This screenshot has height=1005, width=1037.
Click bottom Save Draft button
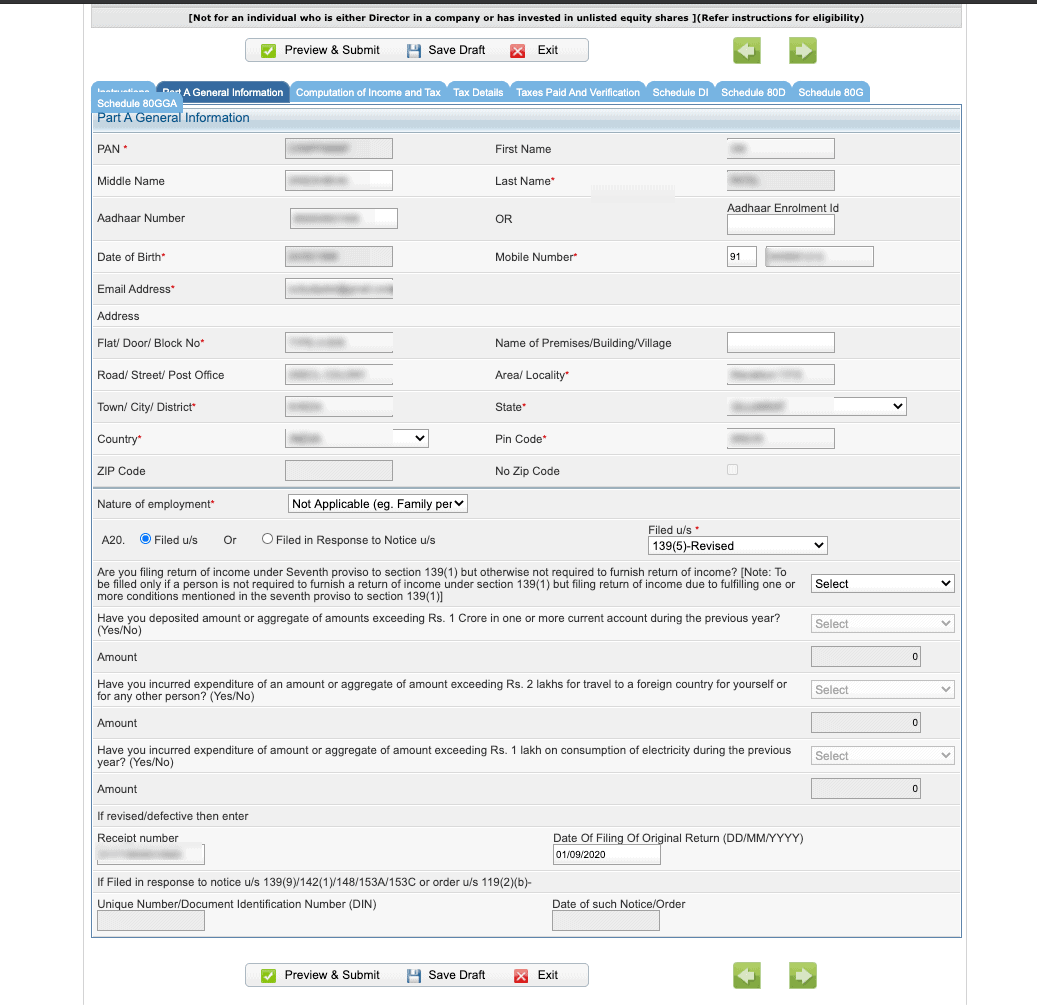(x=446, y=975)
